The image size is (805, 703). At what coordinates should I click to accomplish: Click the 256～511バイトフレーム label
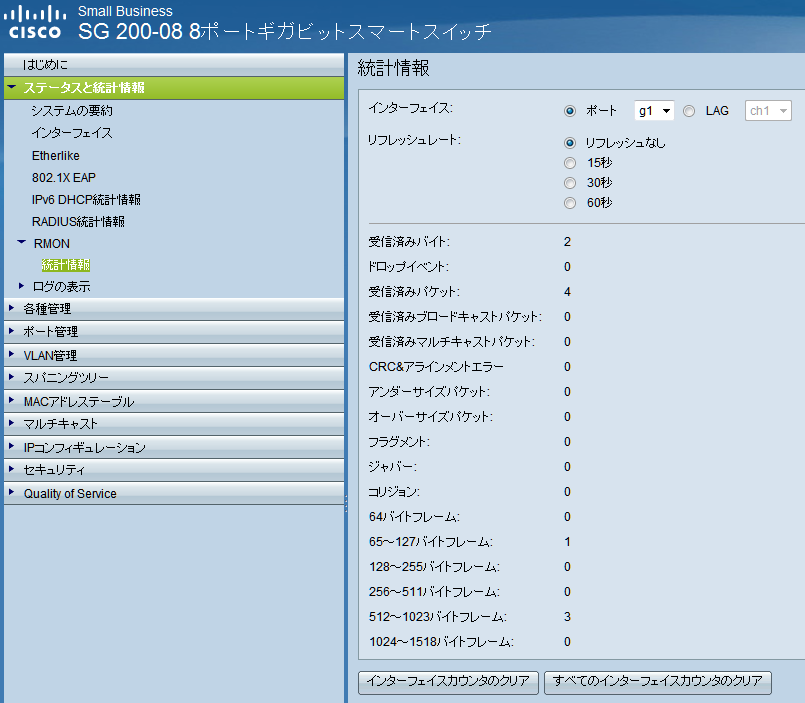tap(434, 592)
